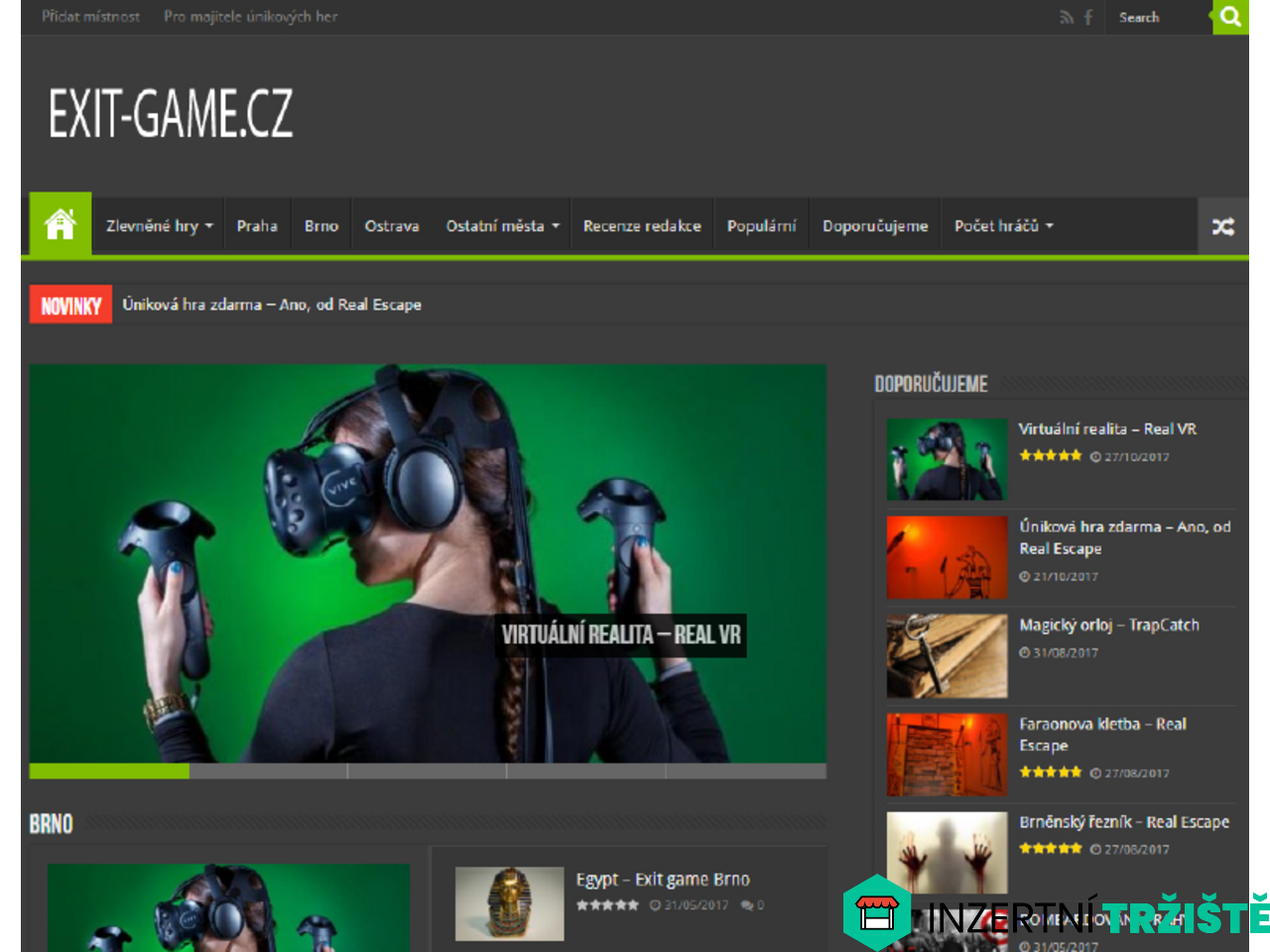This screenshot has width=1270, height=952.
Task: Click the EXIT-GAME.CZ site logo
Action: 171,113
